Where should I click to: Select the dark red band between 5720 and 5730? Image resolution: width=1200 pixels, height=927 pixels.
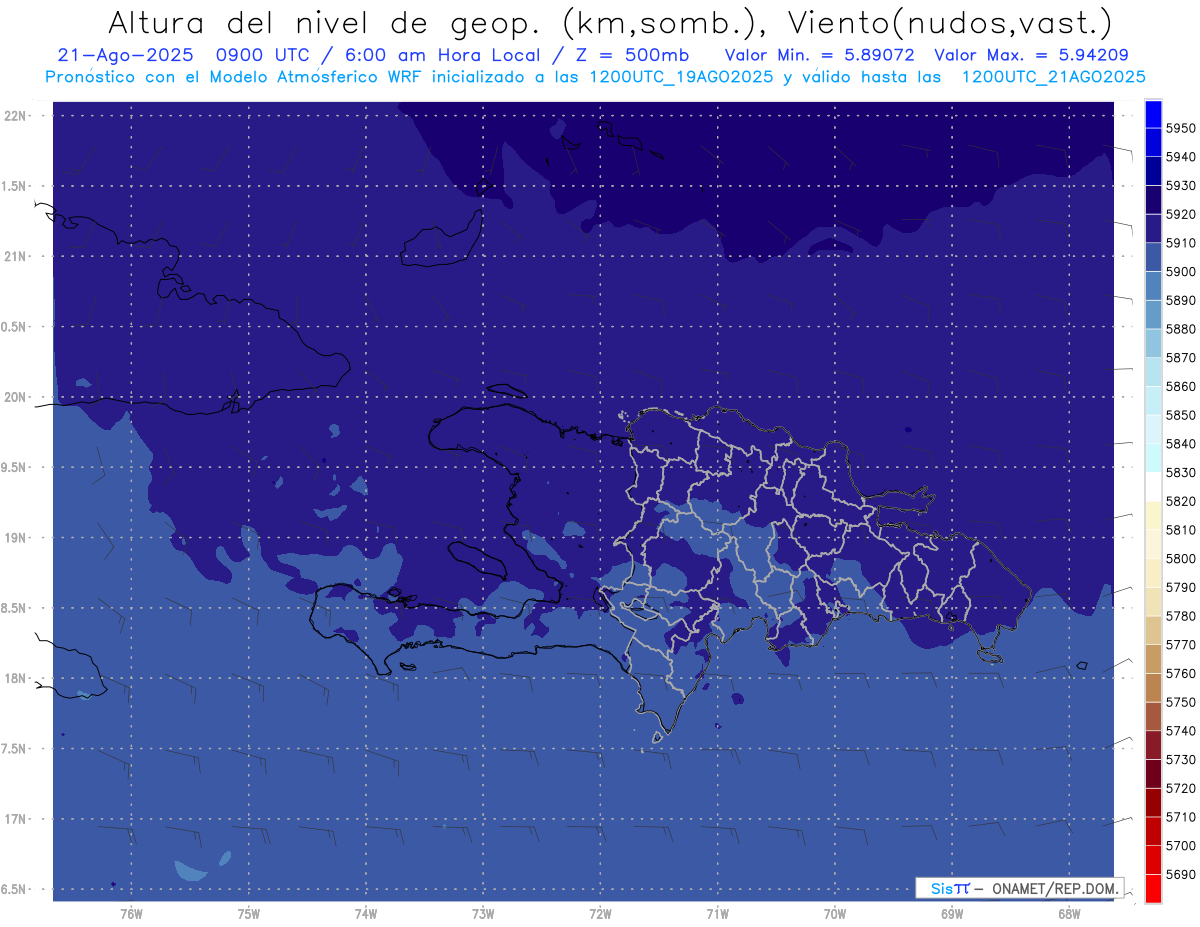[x=1153, y=774]
